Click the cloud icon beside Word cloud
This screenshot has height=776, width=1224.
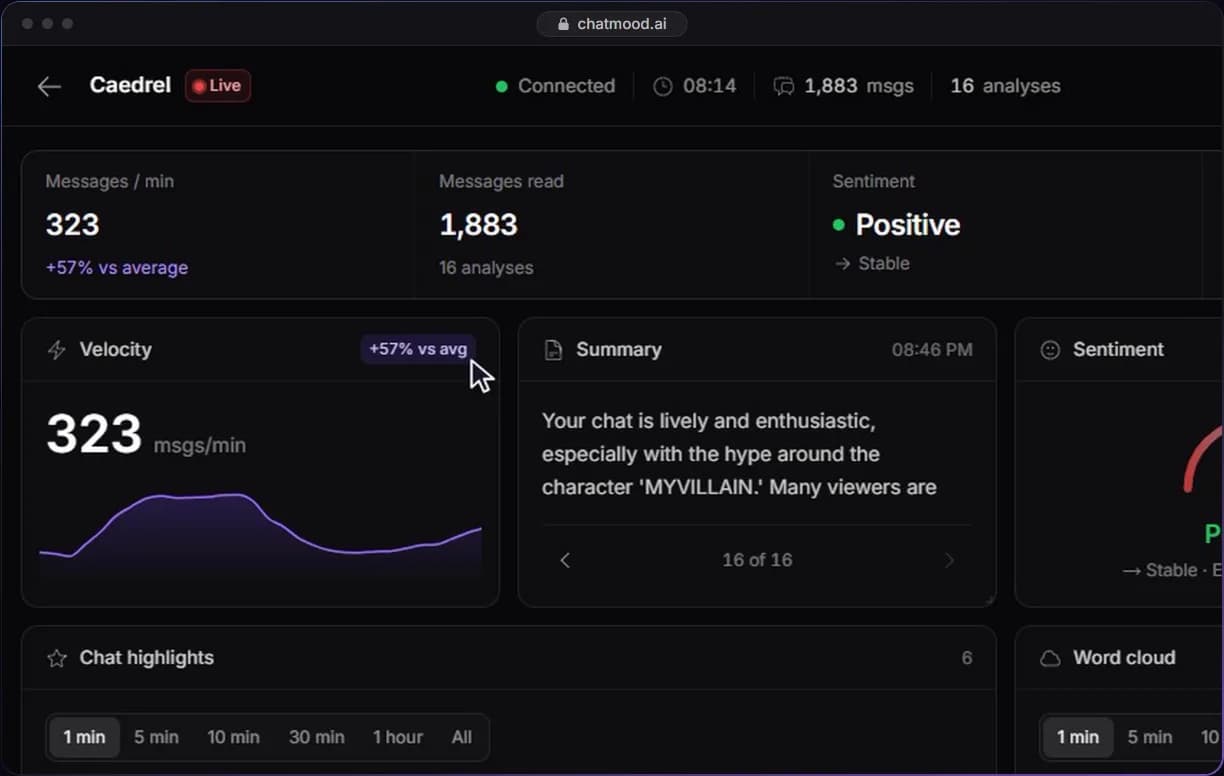click(x=1050, y=658)
